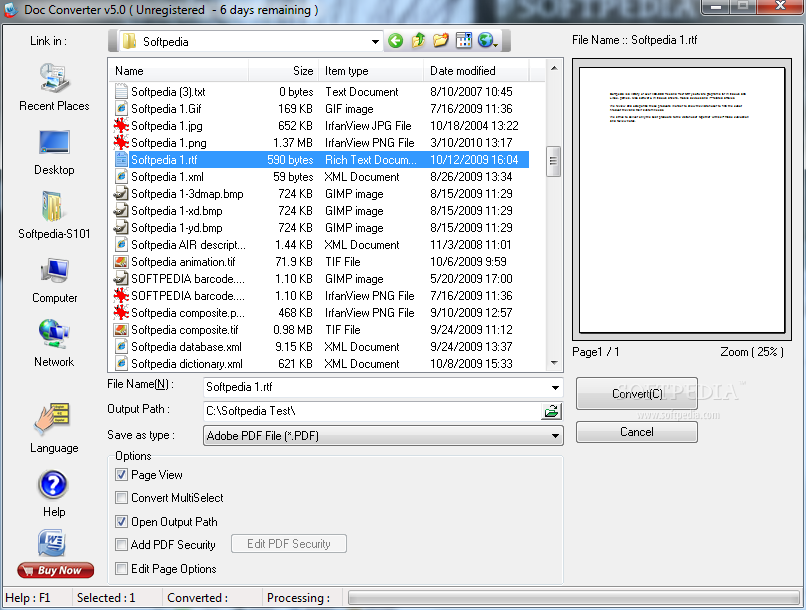Select SOFTPEDIA barcode IrfanView PNG row
The width and height of the screenshot is (806, 610).
[x=321, y=295]
